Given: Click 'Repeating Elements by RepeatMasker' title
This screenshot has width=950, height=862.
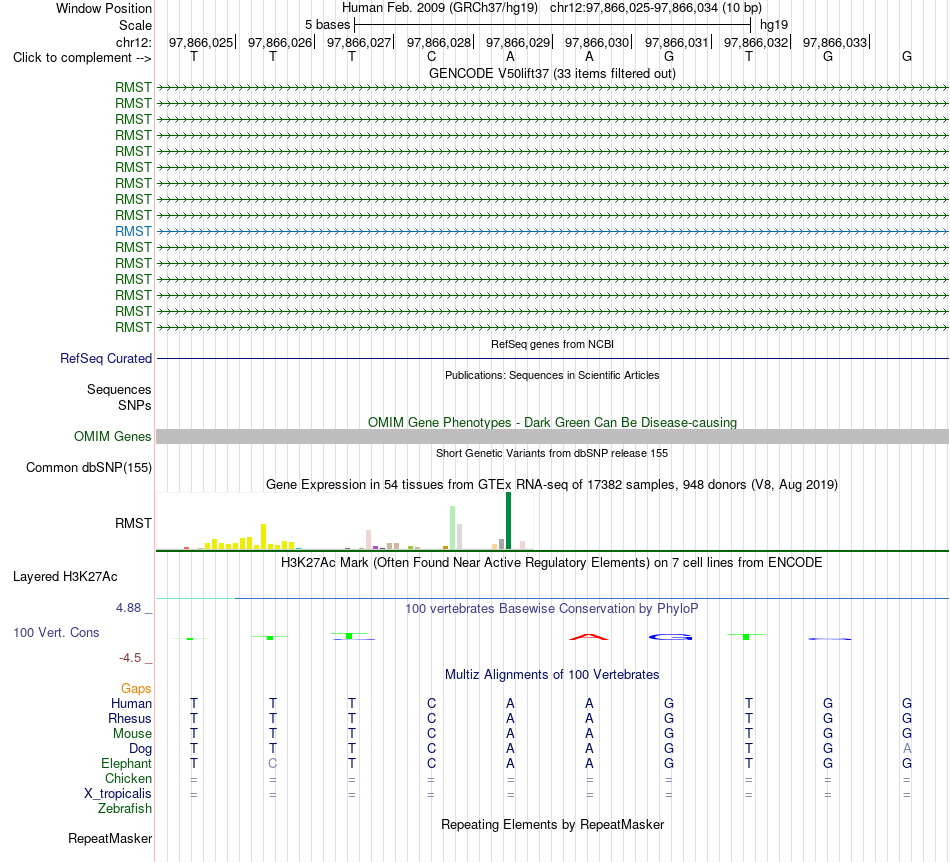Looking at the screenshot, I should pos(553,824).
